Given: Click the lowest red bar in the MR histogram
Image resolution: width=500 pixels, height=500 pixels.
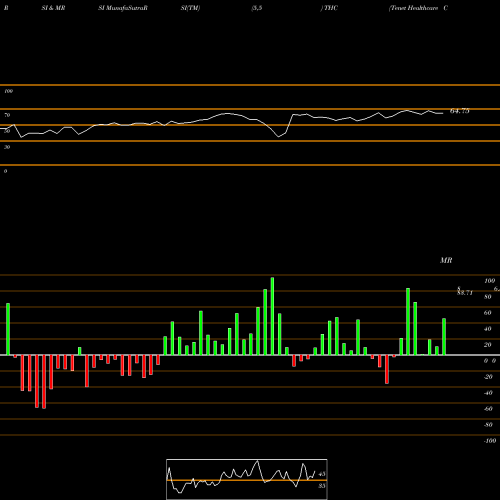Looking at the screenshot, I should point(44,382).
